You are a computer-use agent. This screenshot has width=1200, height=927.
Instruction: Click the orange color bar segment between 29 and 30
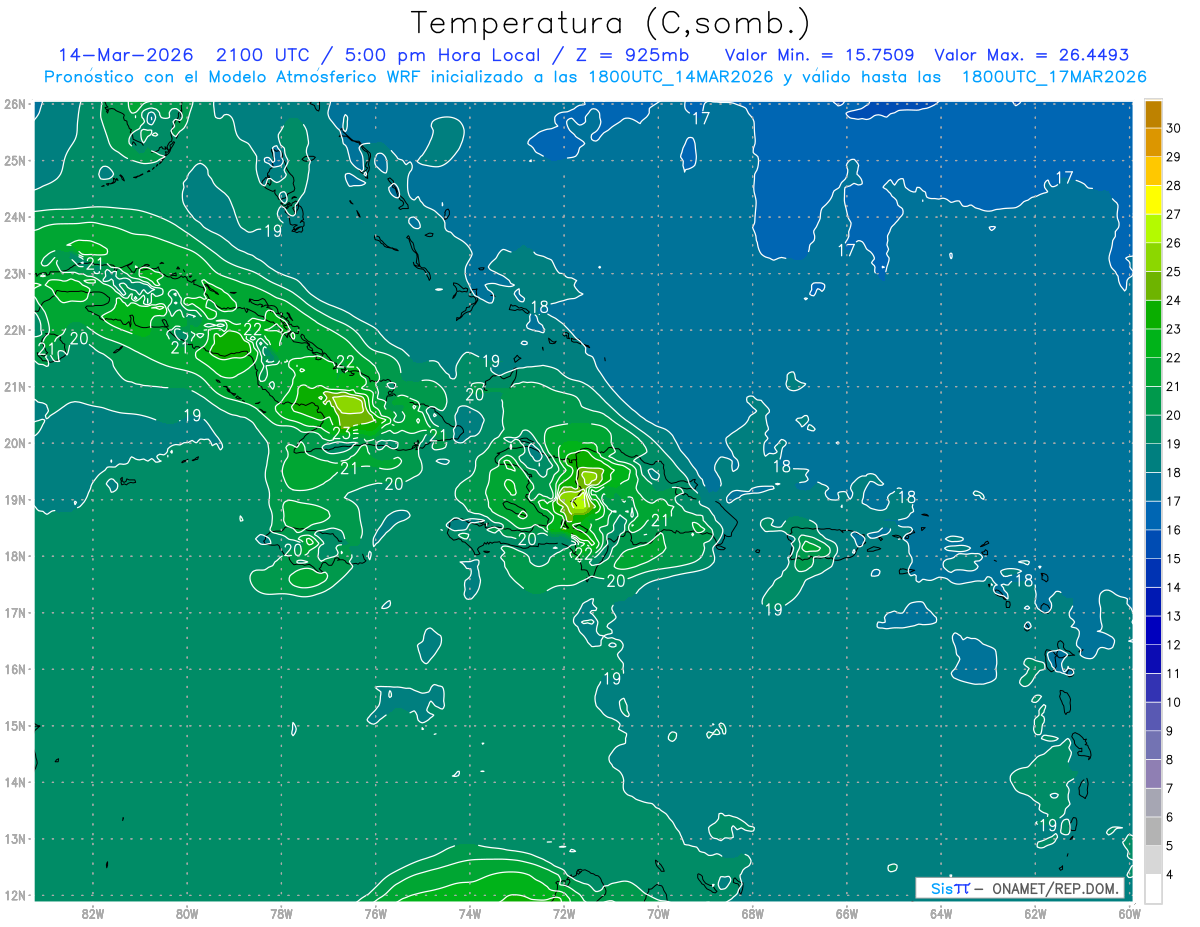click(1153, 143)
